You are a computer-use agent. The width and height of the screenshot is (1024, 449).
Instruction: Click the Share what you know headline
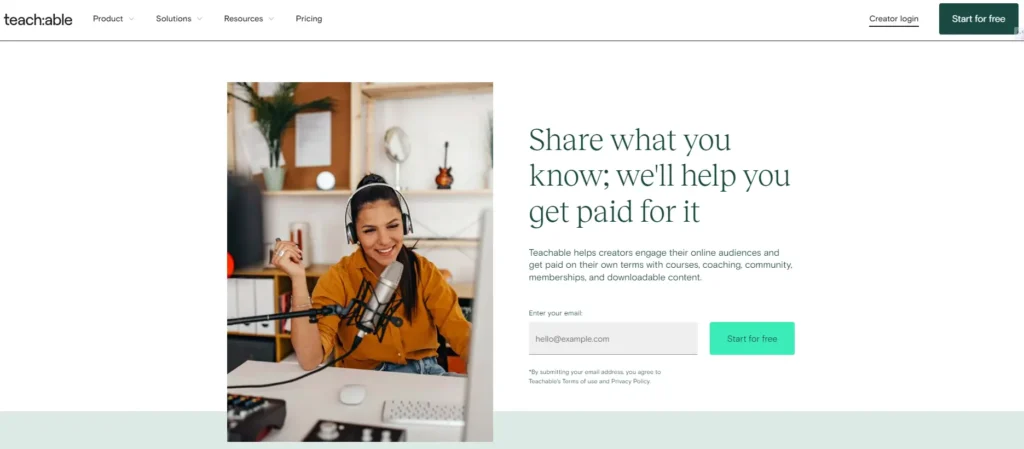[659, 176]
